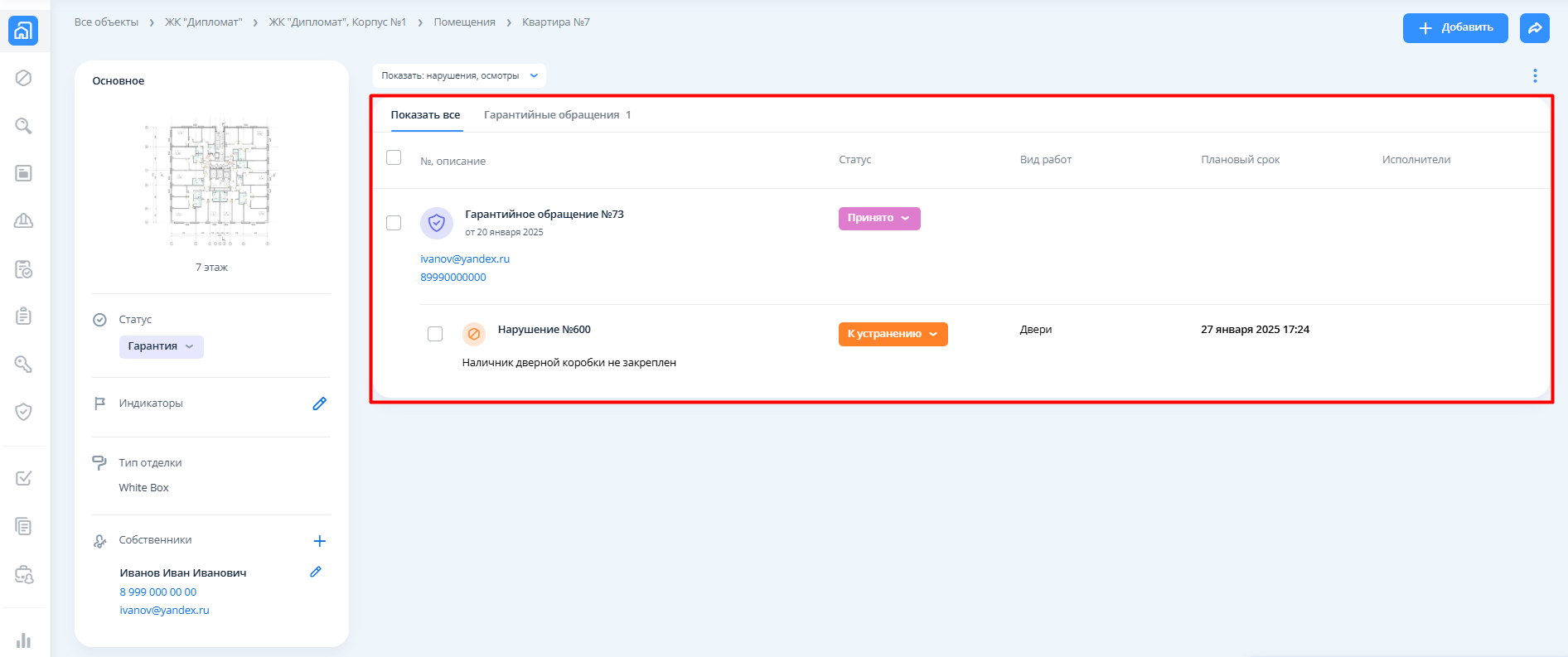Click the shield icon in sidebar
The image size is (1568, 657).
point(23,412)
